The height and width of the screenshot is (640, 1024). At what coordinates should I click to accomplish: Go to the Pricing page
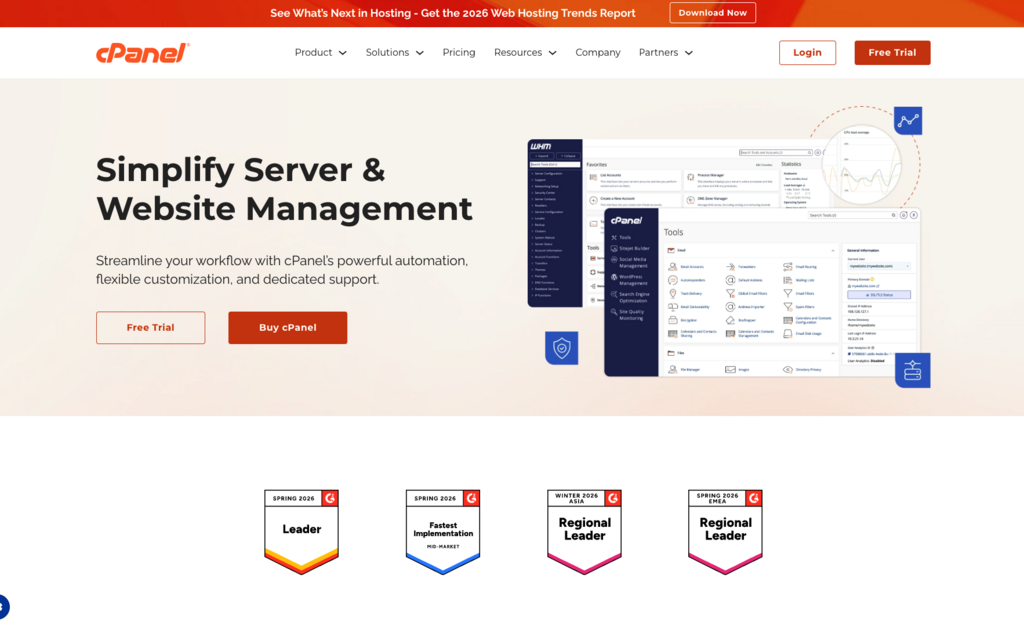click(x=459, y=53)
